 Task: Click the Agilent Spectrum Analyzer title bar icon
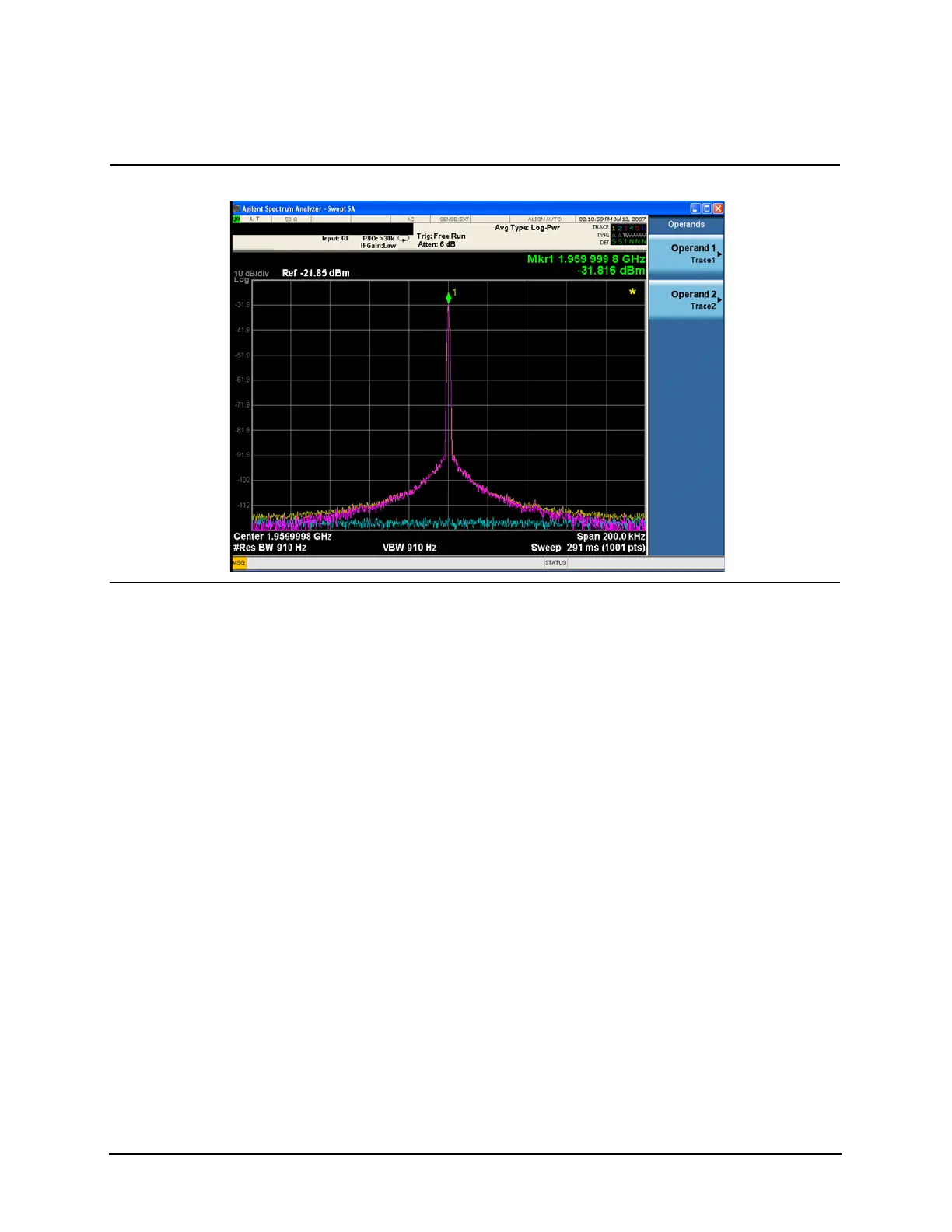click(x=236, y=208)
